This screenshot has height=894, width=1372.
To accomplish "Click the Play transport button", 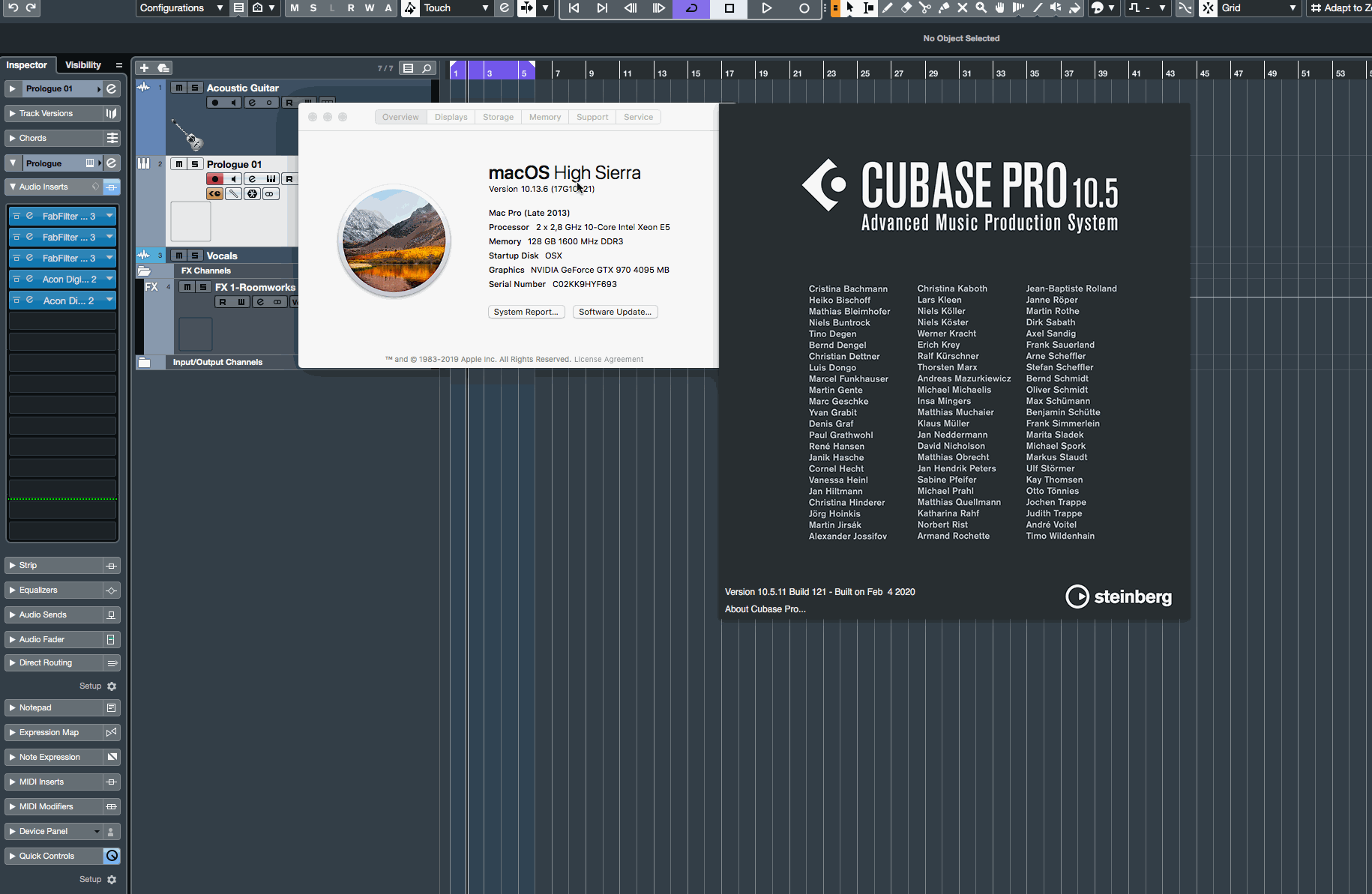I will click(x=766, y=8).
